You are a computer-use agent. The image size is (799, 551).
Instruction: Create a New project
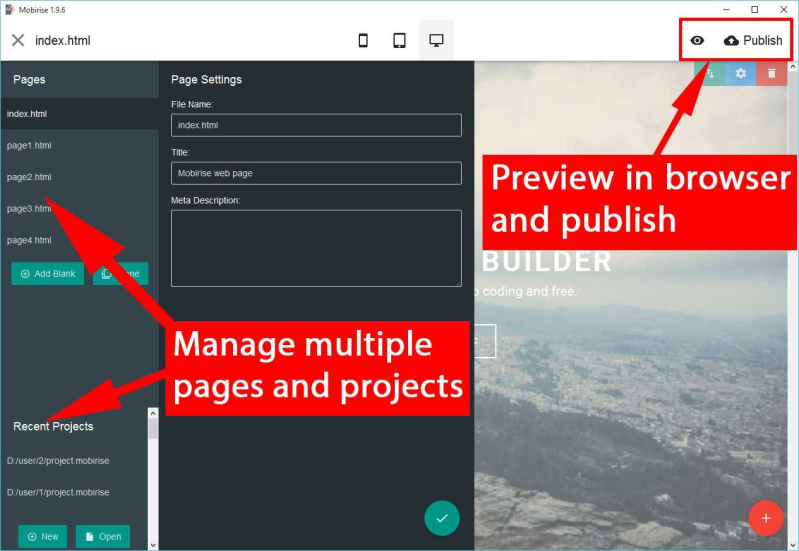pos(42,536)
